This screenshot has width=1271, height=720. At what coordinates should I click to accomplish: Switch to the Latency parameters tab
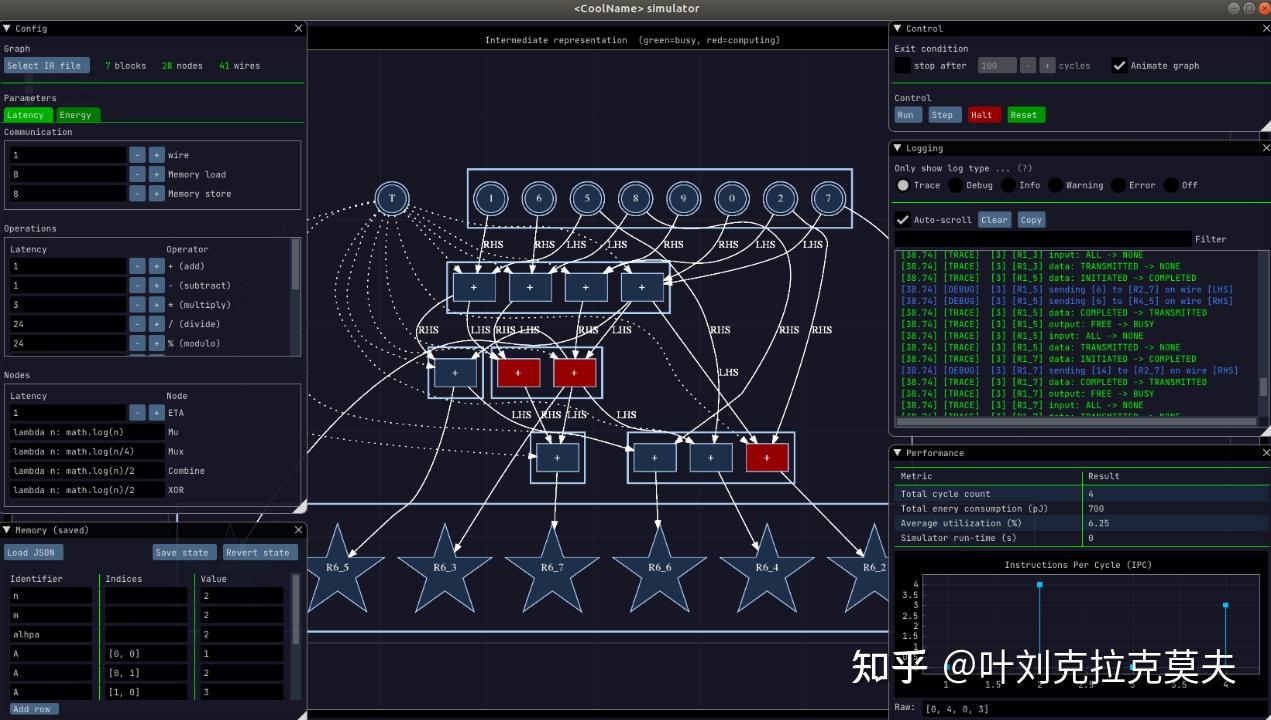tap(27, 115)
